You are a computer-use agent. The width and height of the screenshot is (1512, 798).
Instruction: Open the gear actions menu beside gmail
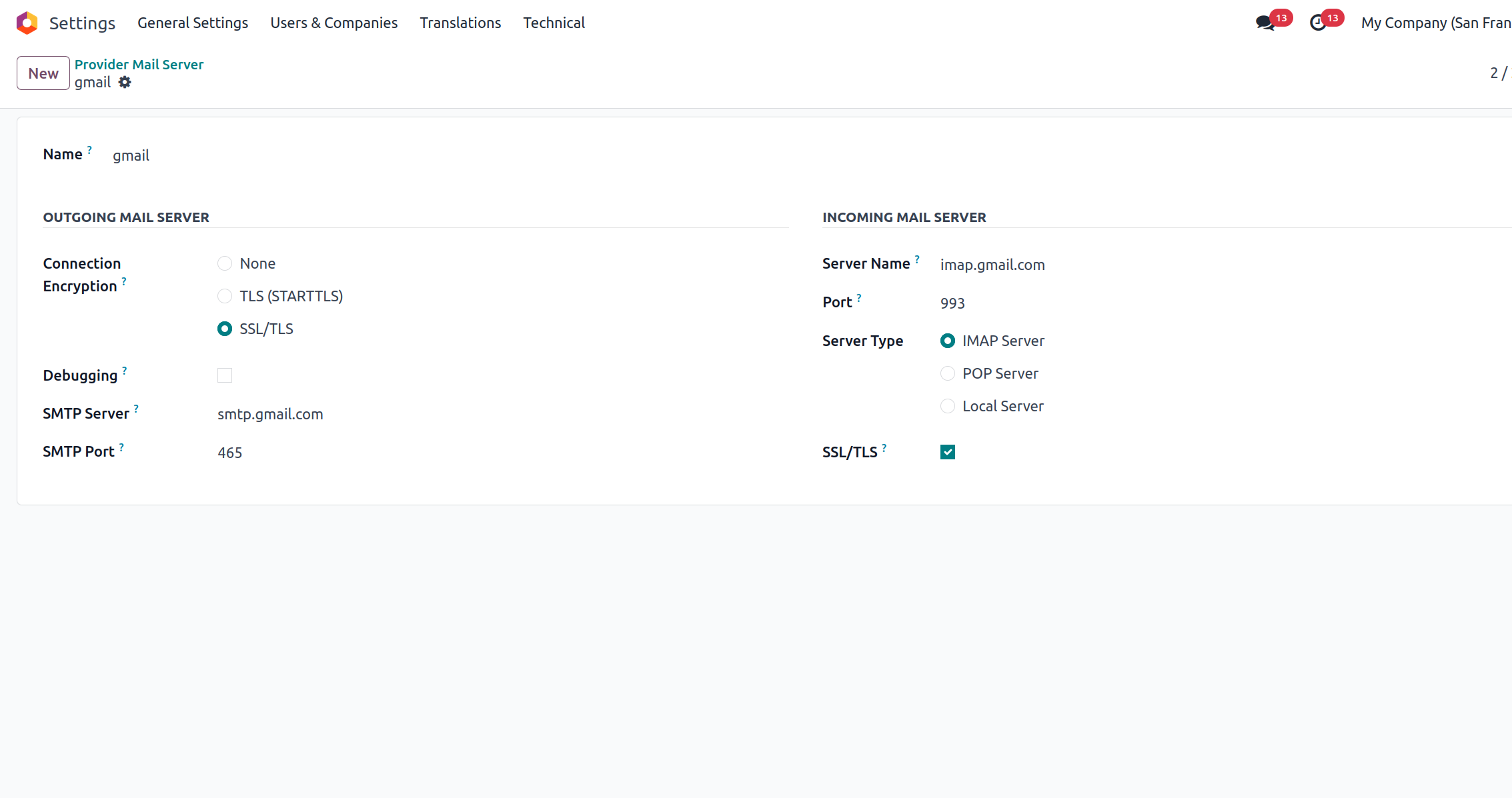pyautogui.click(x=125, y=83)
